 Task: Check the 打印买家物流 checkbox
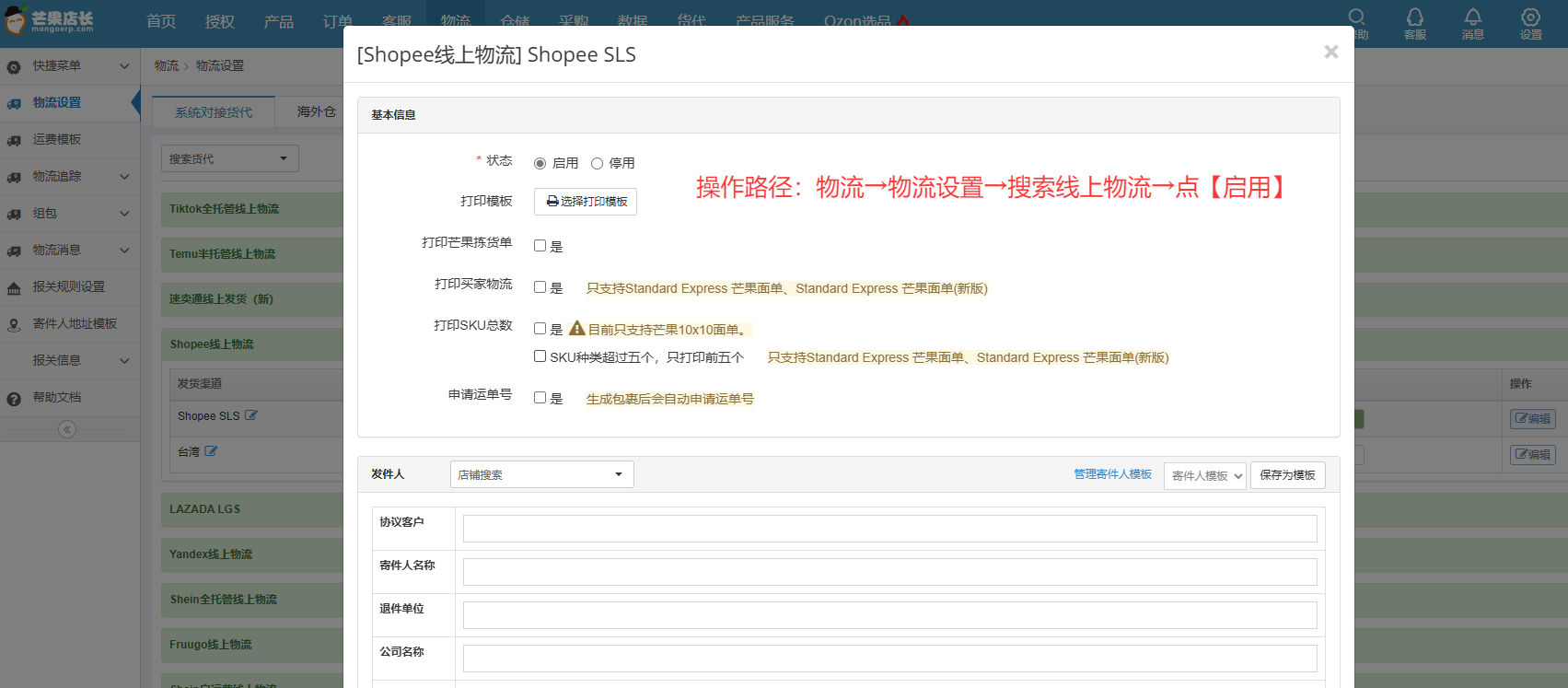point(540,286)
